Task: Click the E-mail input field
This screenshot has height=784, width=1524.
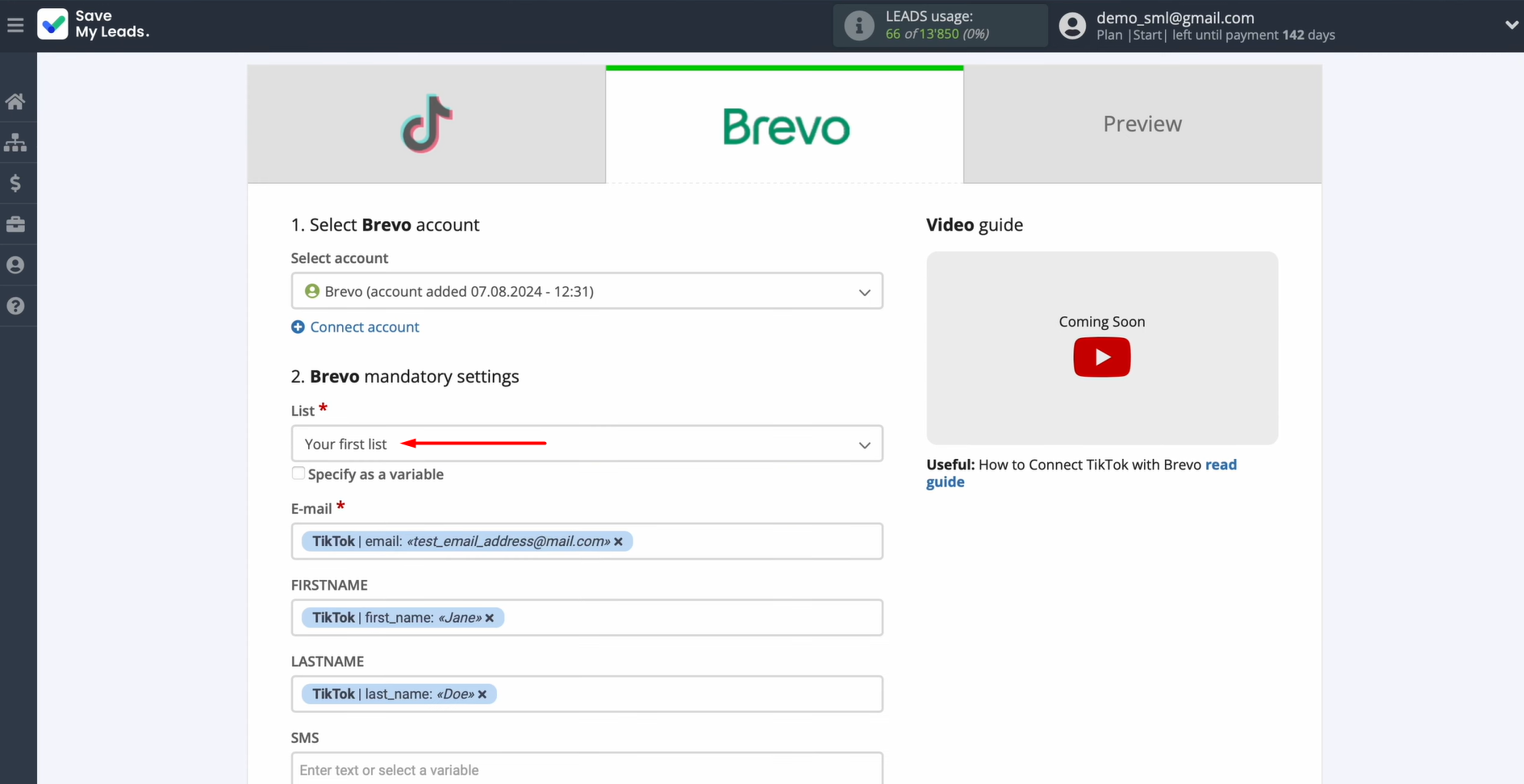Action: (x=587, y=541)
